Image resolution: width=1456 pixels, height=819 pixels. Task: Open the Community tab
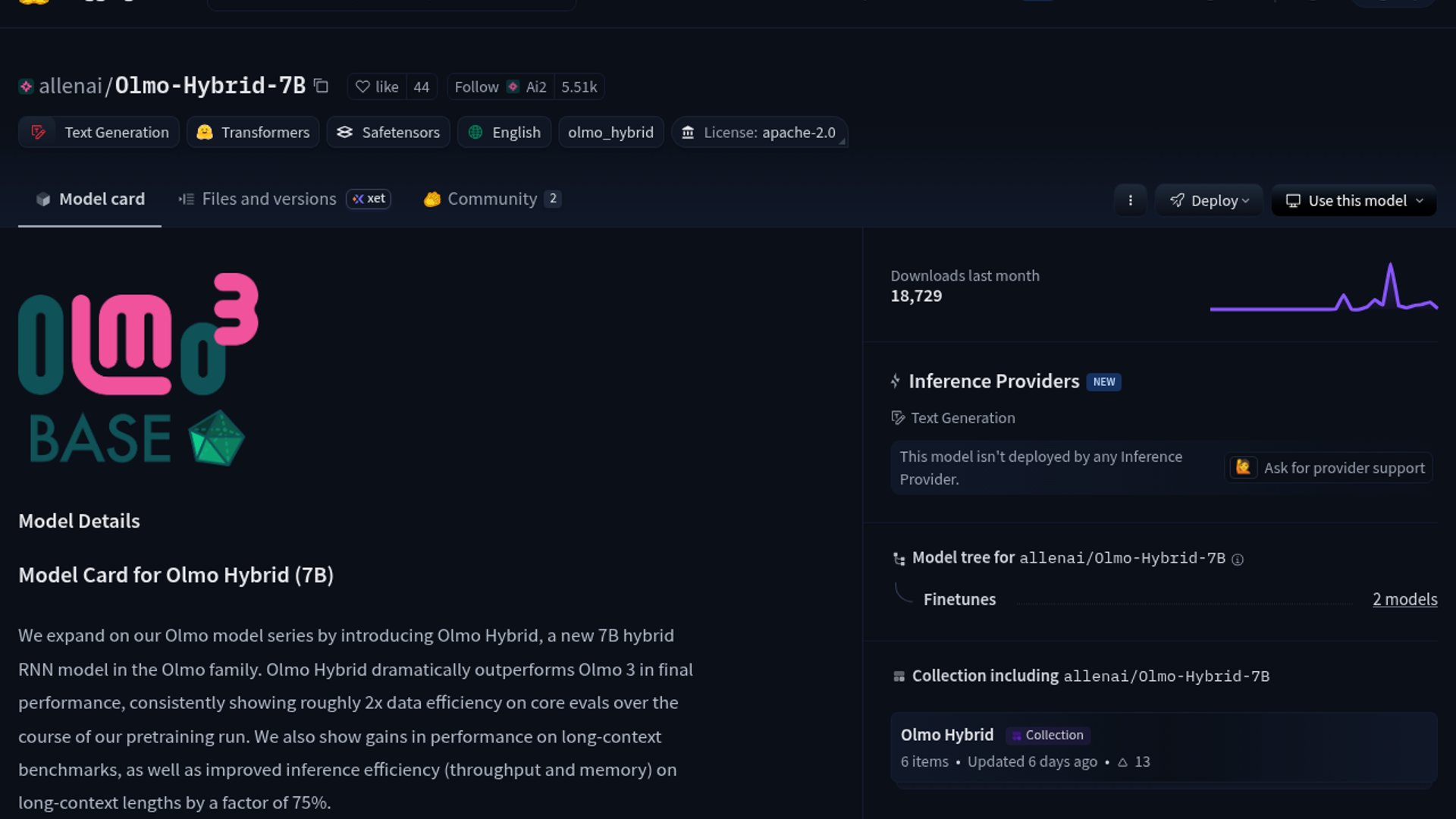[x=491, y=199]
